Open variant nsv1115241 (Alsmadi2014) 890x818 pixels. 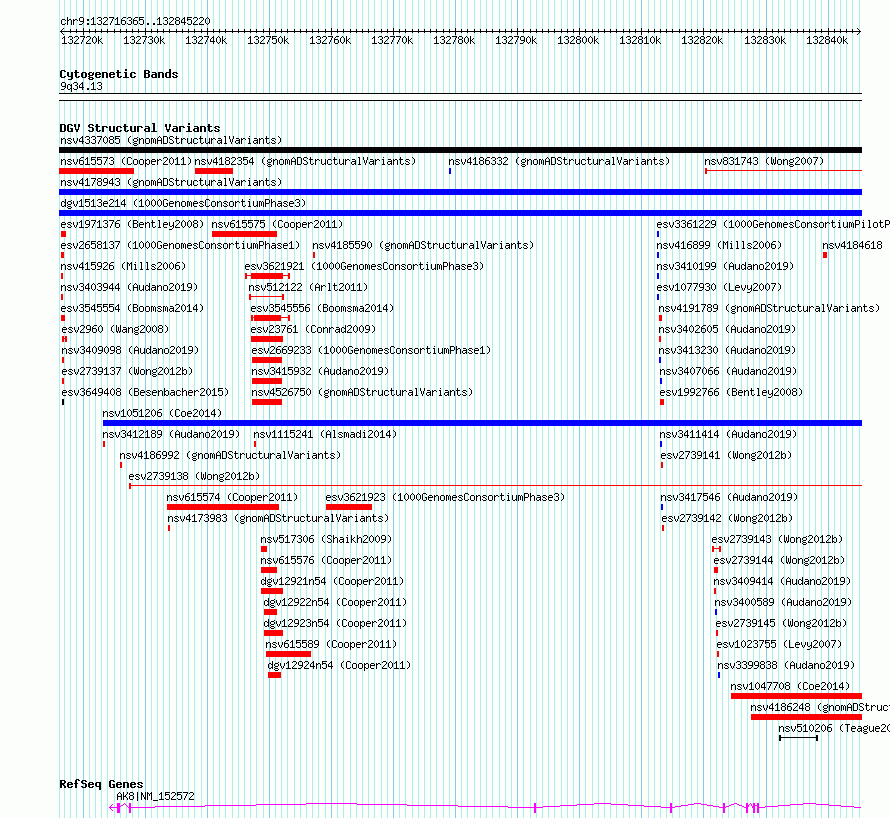(x=325, y=434)
